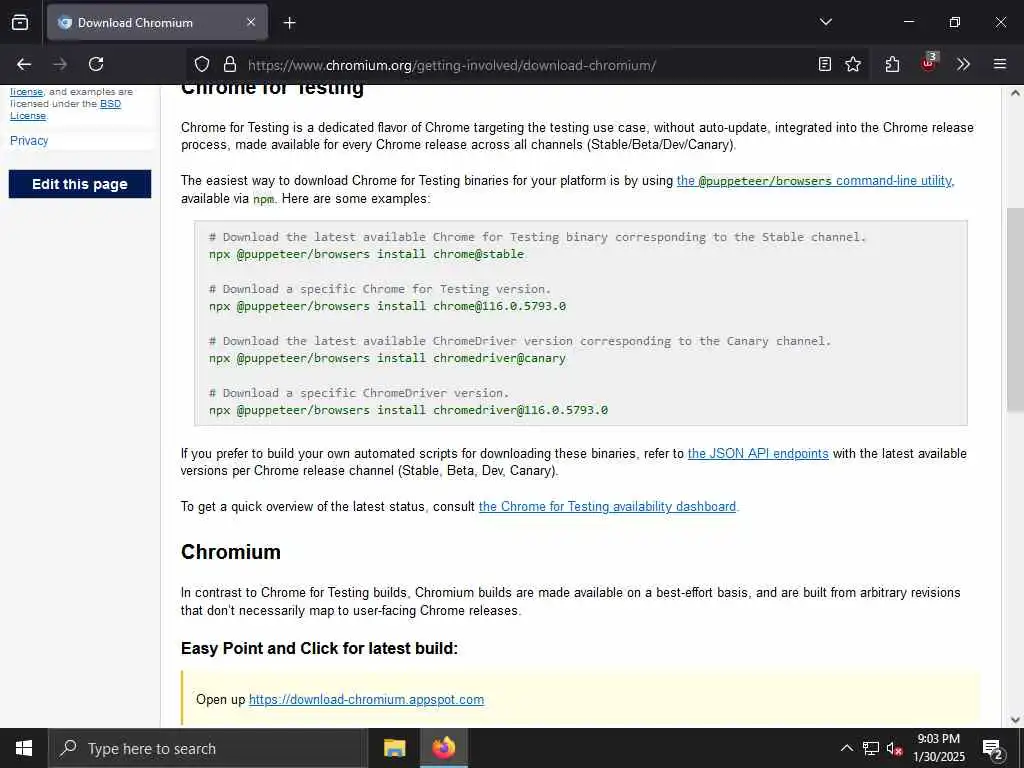Screen dimensions: 1024x768
Task: Open the notification center icon
Action: (993, 749)
